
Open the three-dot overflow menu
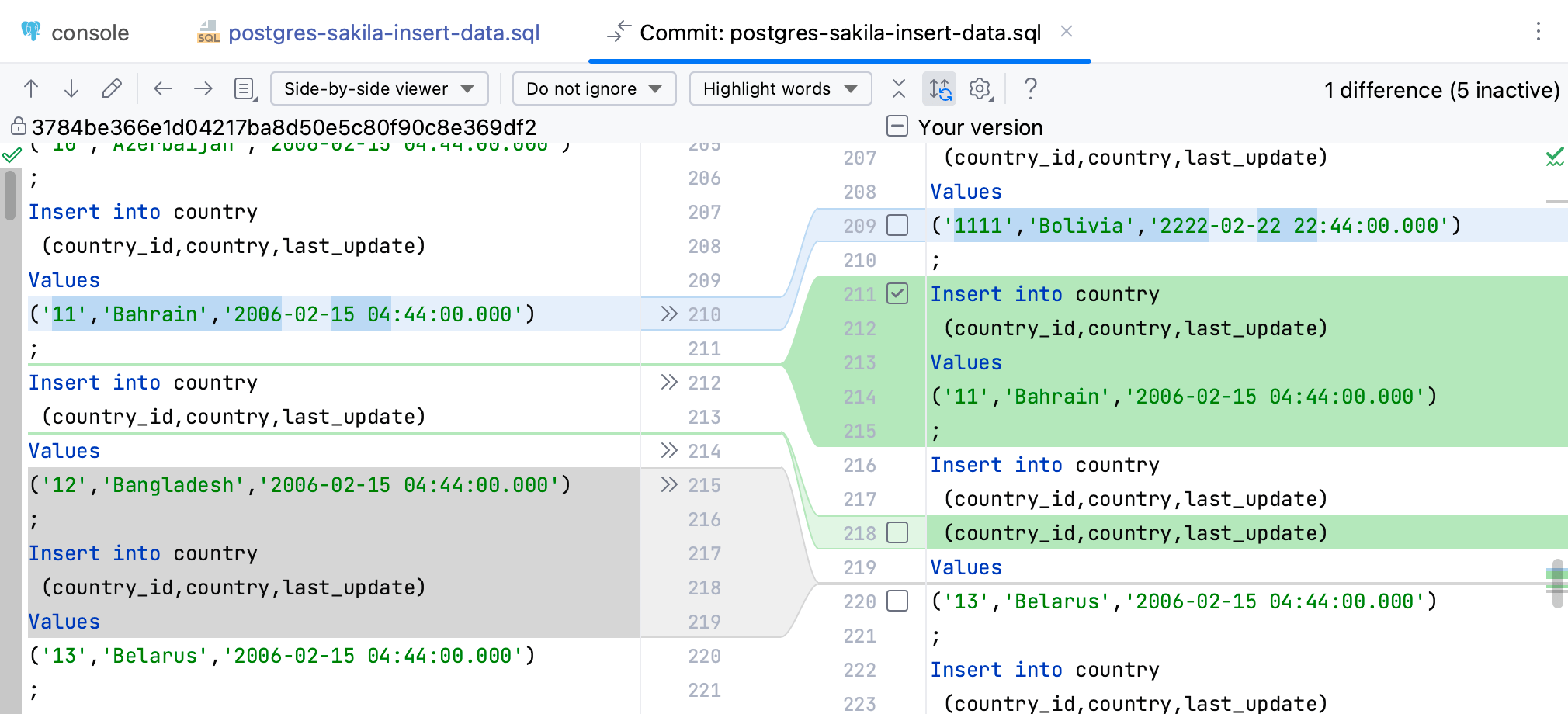tap(1539, 33)
